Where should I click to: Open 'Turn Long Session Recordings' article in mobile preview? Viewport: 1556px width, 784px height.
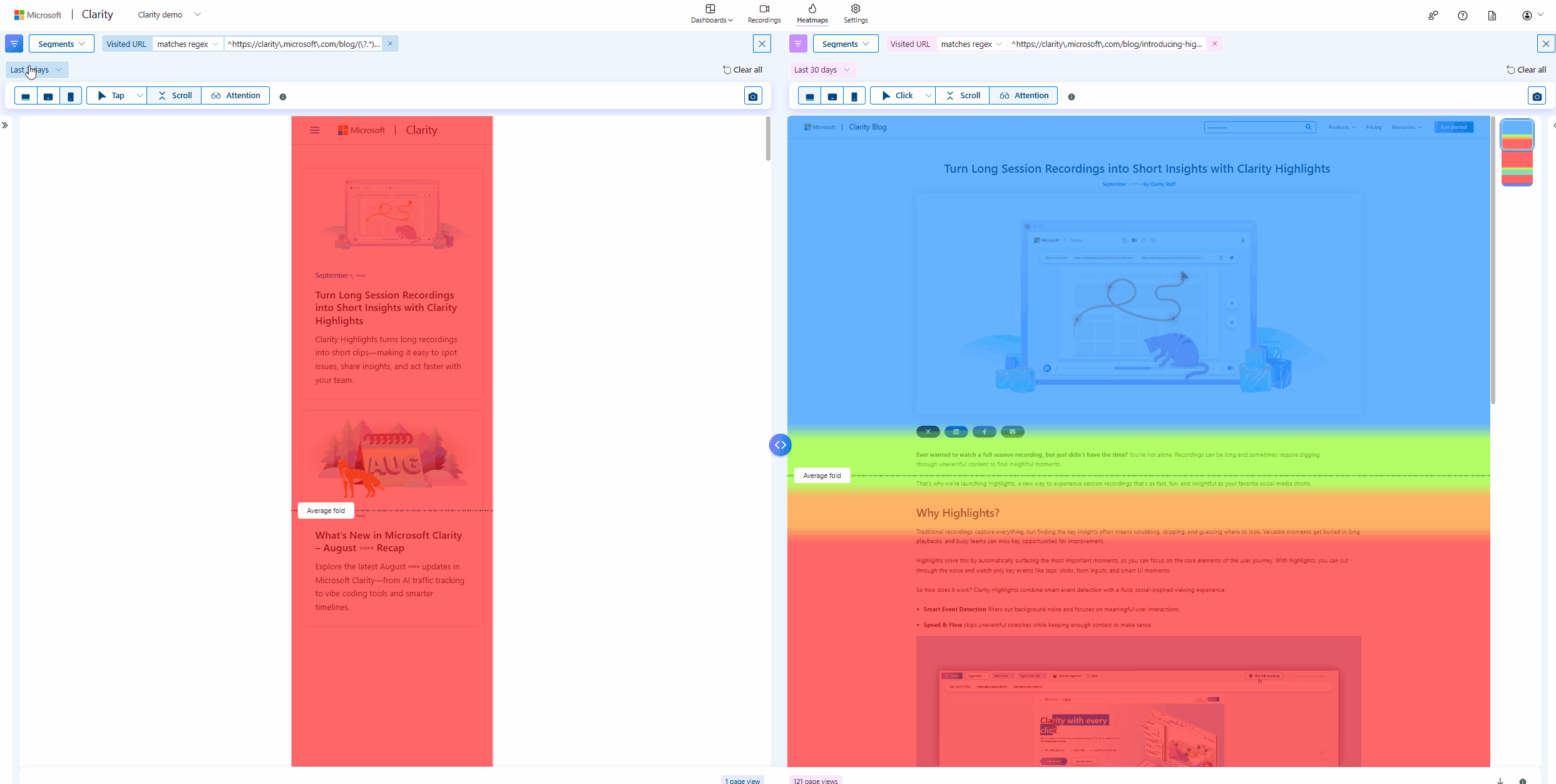click(386, 308)
